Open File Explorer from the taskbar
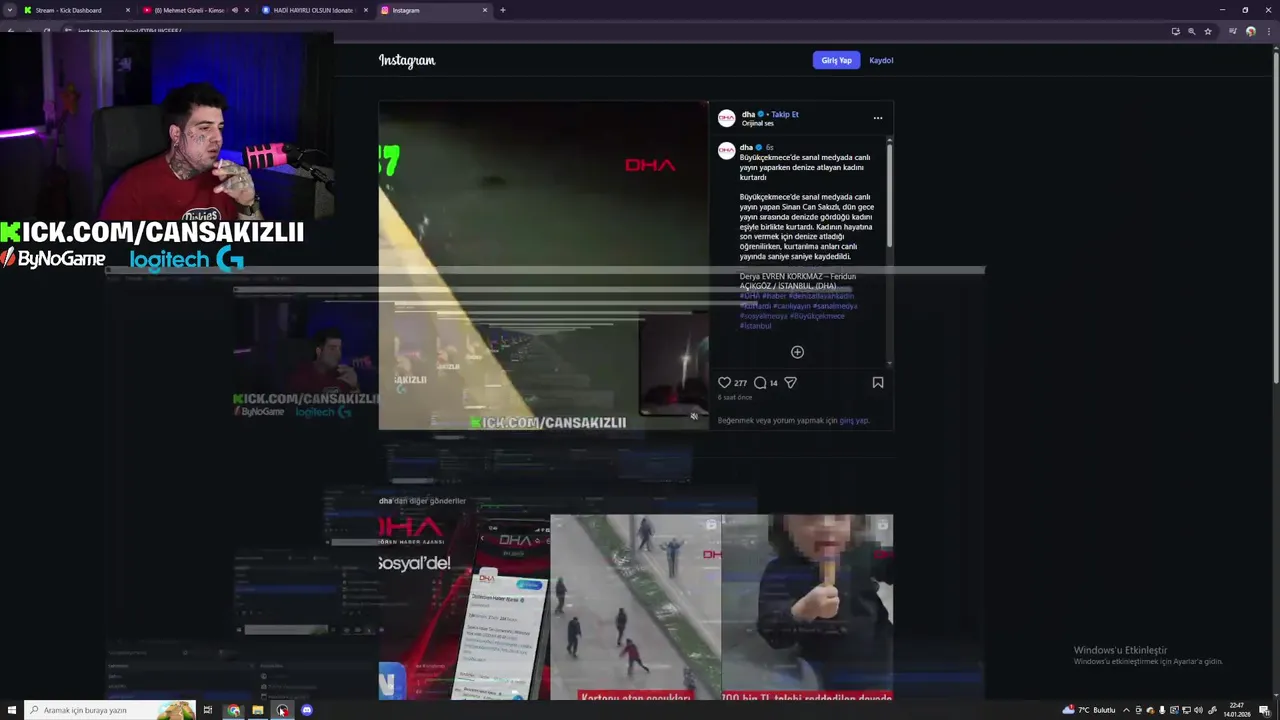Screen dimensions: 1280x720 pyautogui.click(x=257, y=710)
